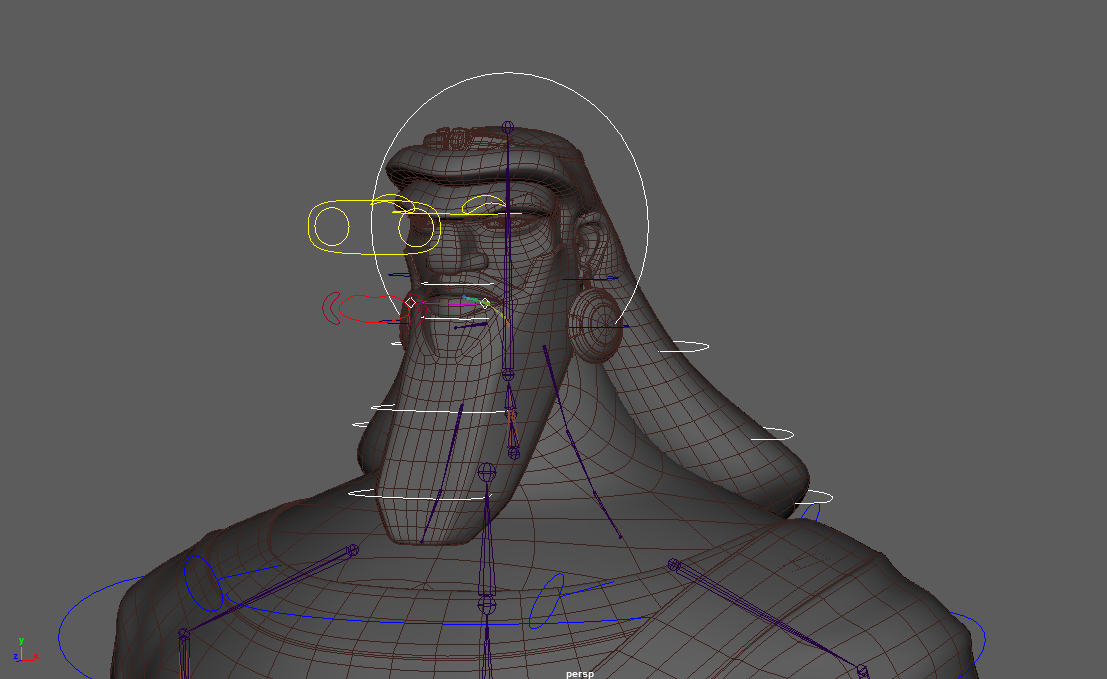Select the joint at top of head

click(x=508, y=127)
